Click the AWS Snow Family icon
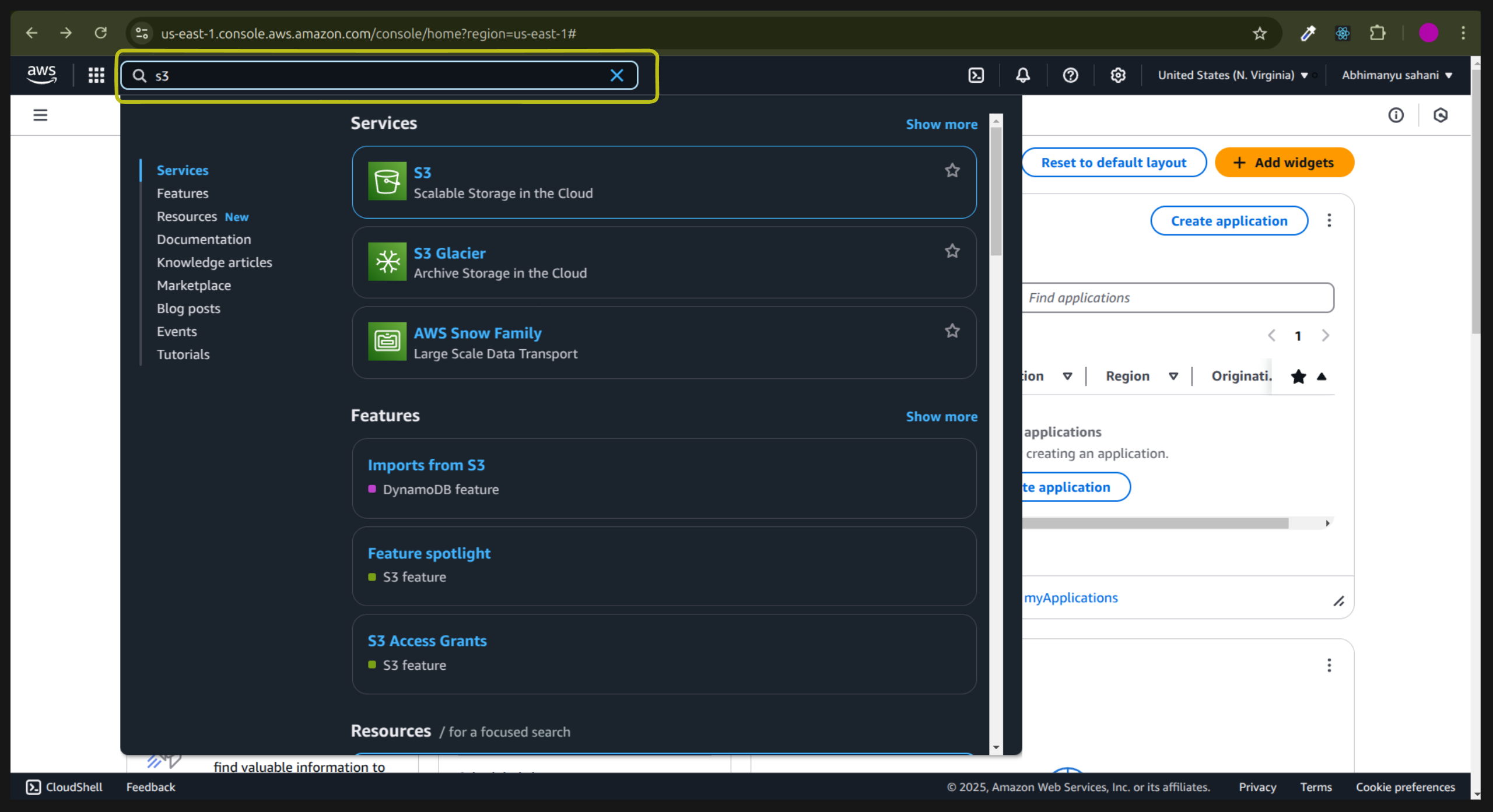Viewport: 1493px width, 812px height. [x=387, y=342]
